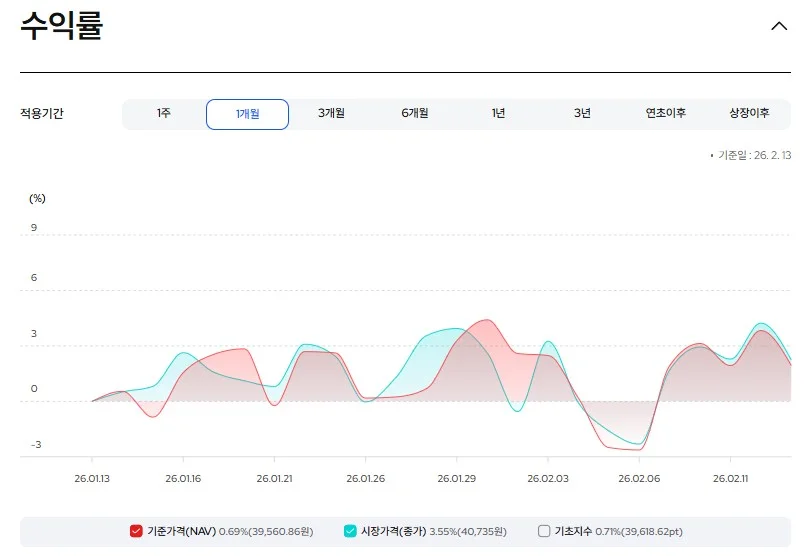Click the 26.01.29 date on x-axis
The image size is (812, 556).
pyautogui.click(x=457, y=479)
